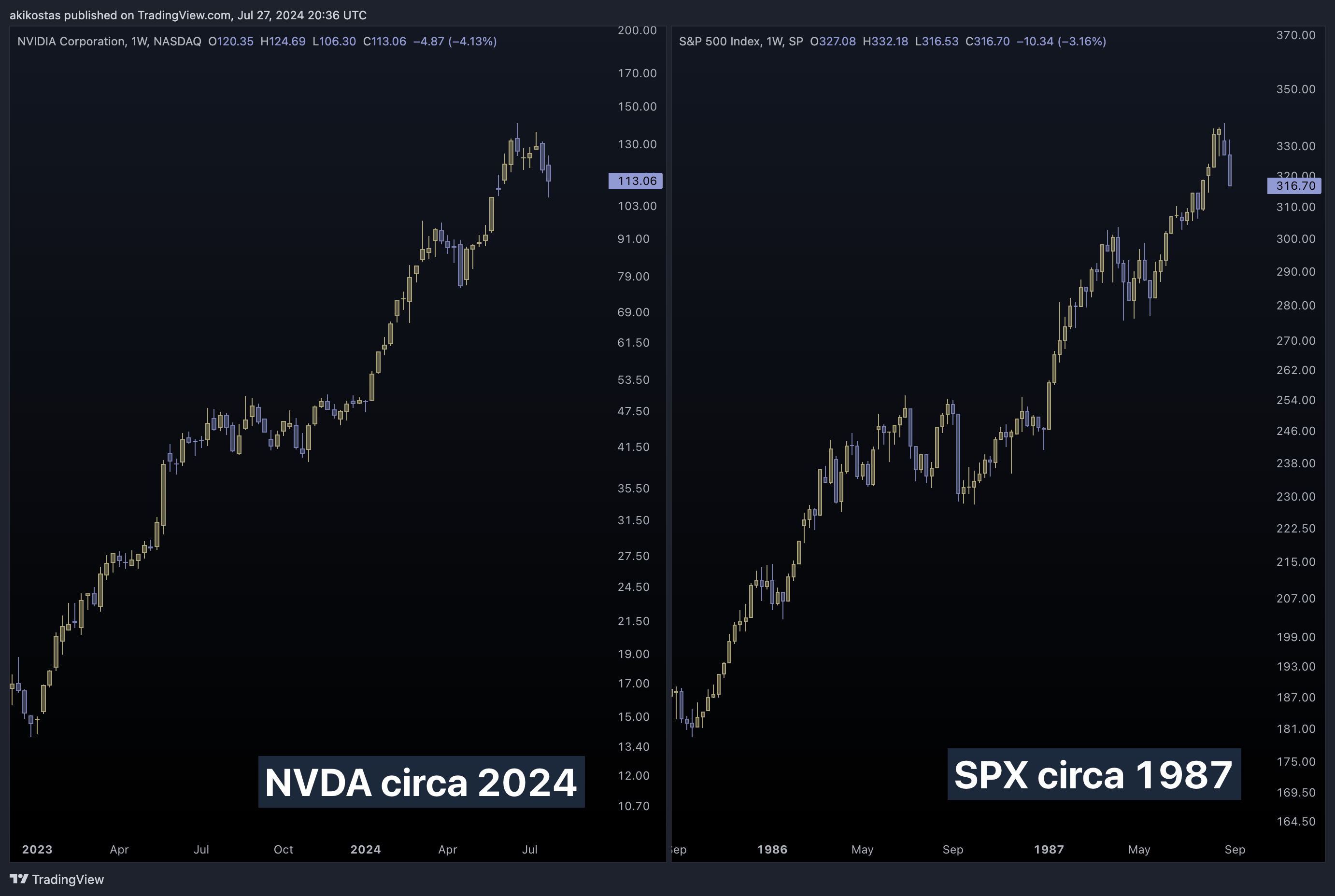This screenshot has height=896, width=1335.
Task: Click the 246.00 price on SPX scale
Action: pyautogui.click(x=1295, y=431)
